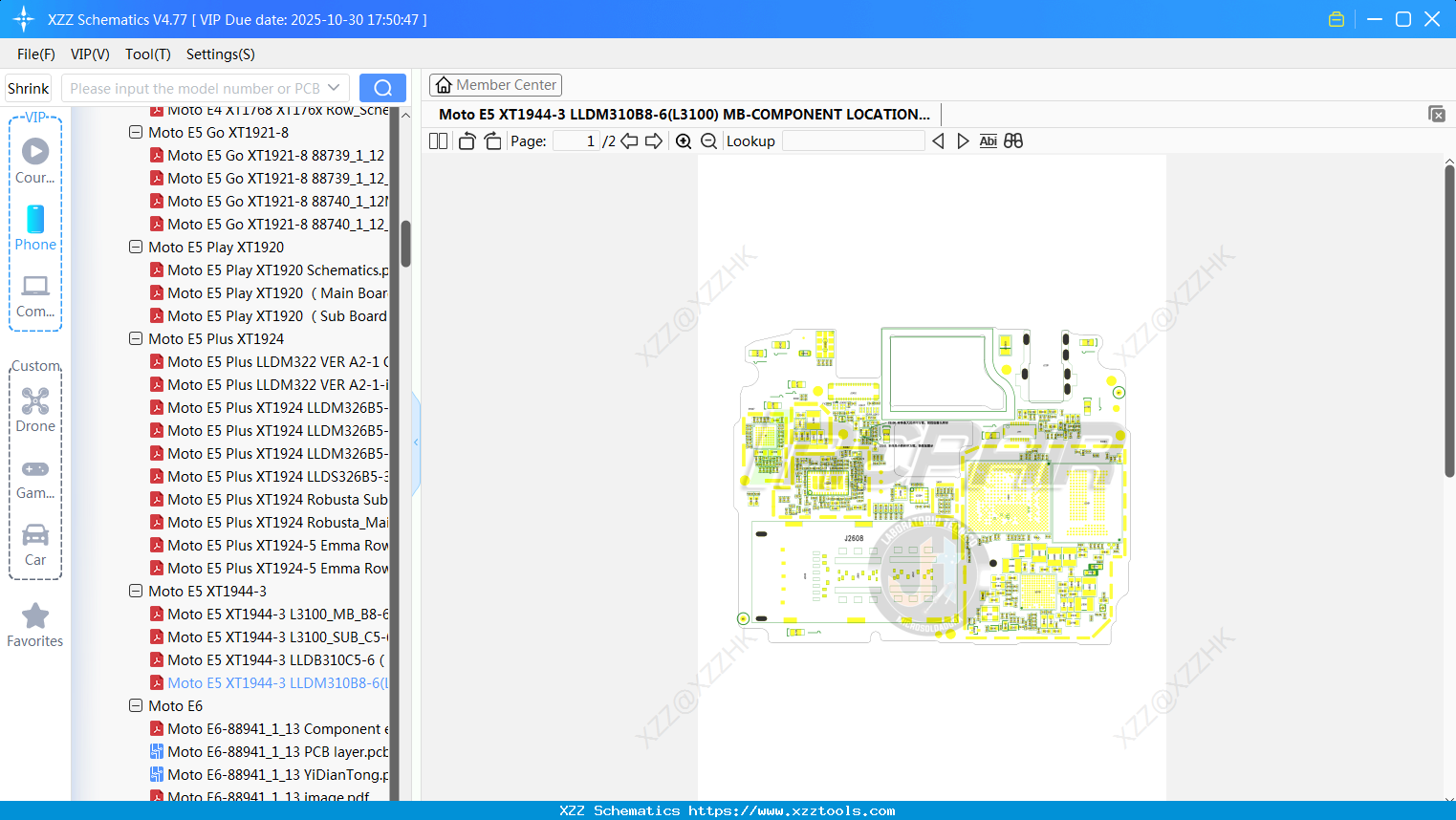Click the document viewer vertical scrollbar
1456x820 pixels.
(1449, 320)
